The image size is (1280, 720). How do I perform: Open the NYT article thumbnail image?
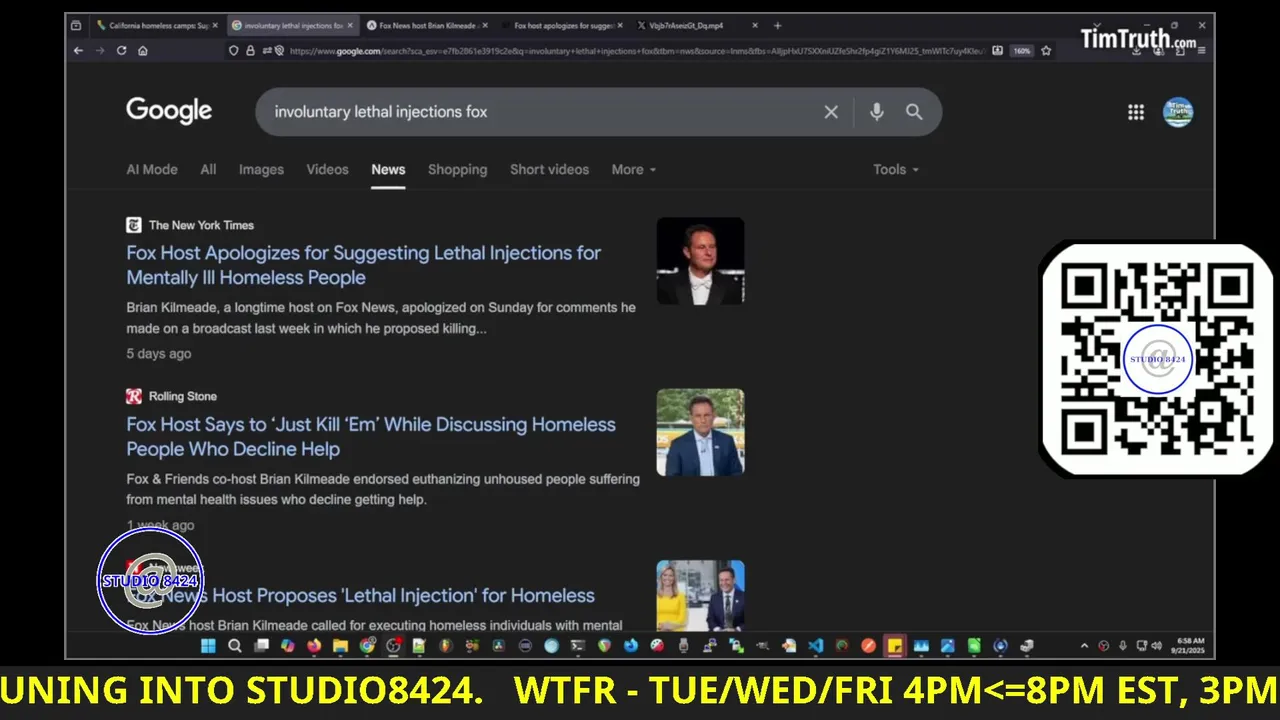point(700,261)
